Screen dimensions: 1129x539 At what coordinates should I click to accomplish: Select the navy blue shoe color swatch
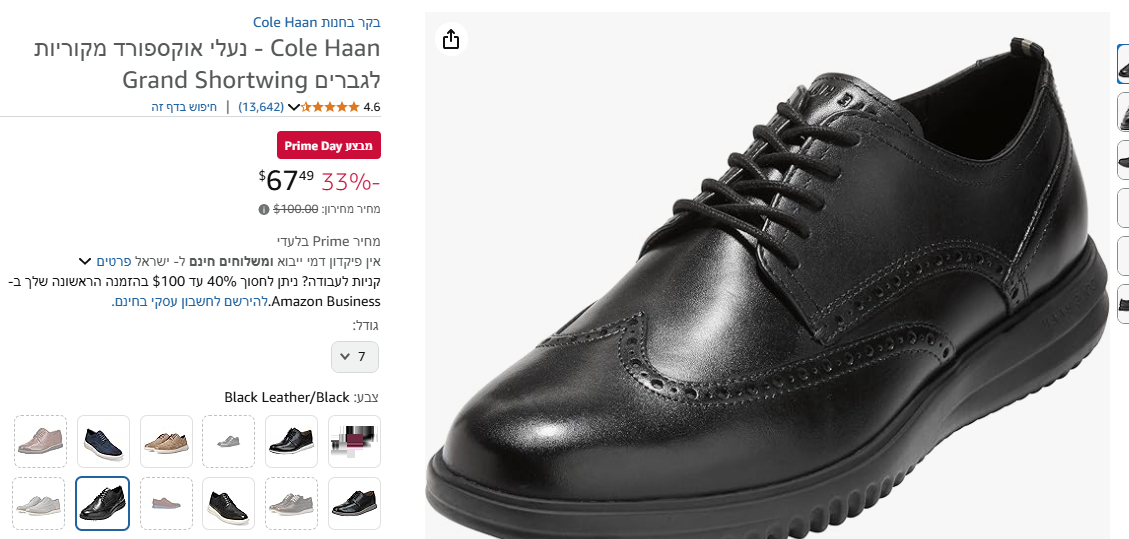[103, 441]
